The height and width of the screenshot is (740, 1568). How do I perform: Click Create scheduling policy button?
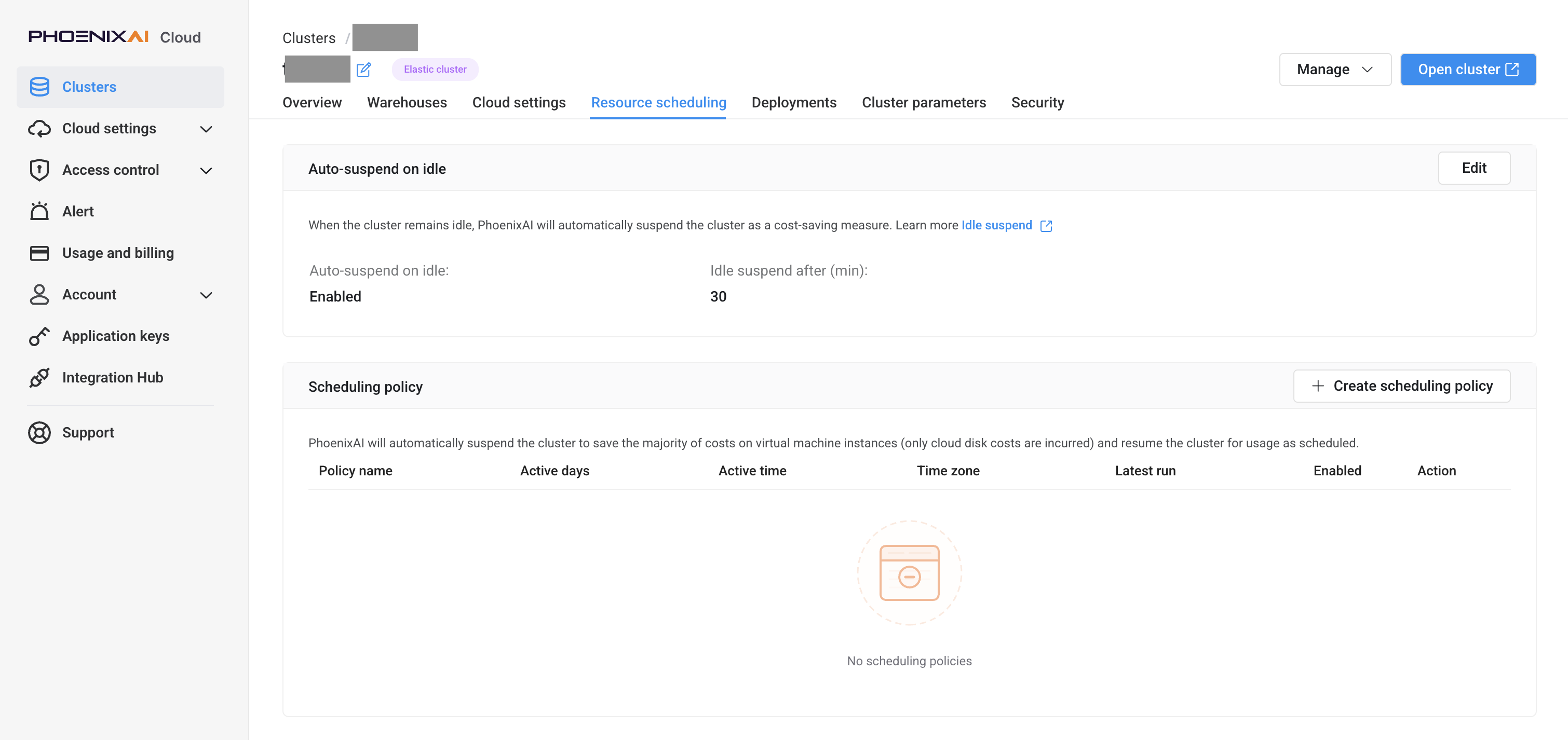coord(1402,386)
